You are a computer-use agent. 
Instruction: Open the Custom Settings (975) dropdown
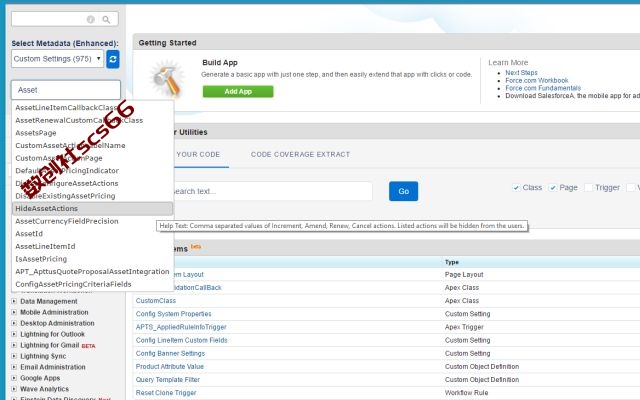pos(57,59)
